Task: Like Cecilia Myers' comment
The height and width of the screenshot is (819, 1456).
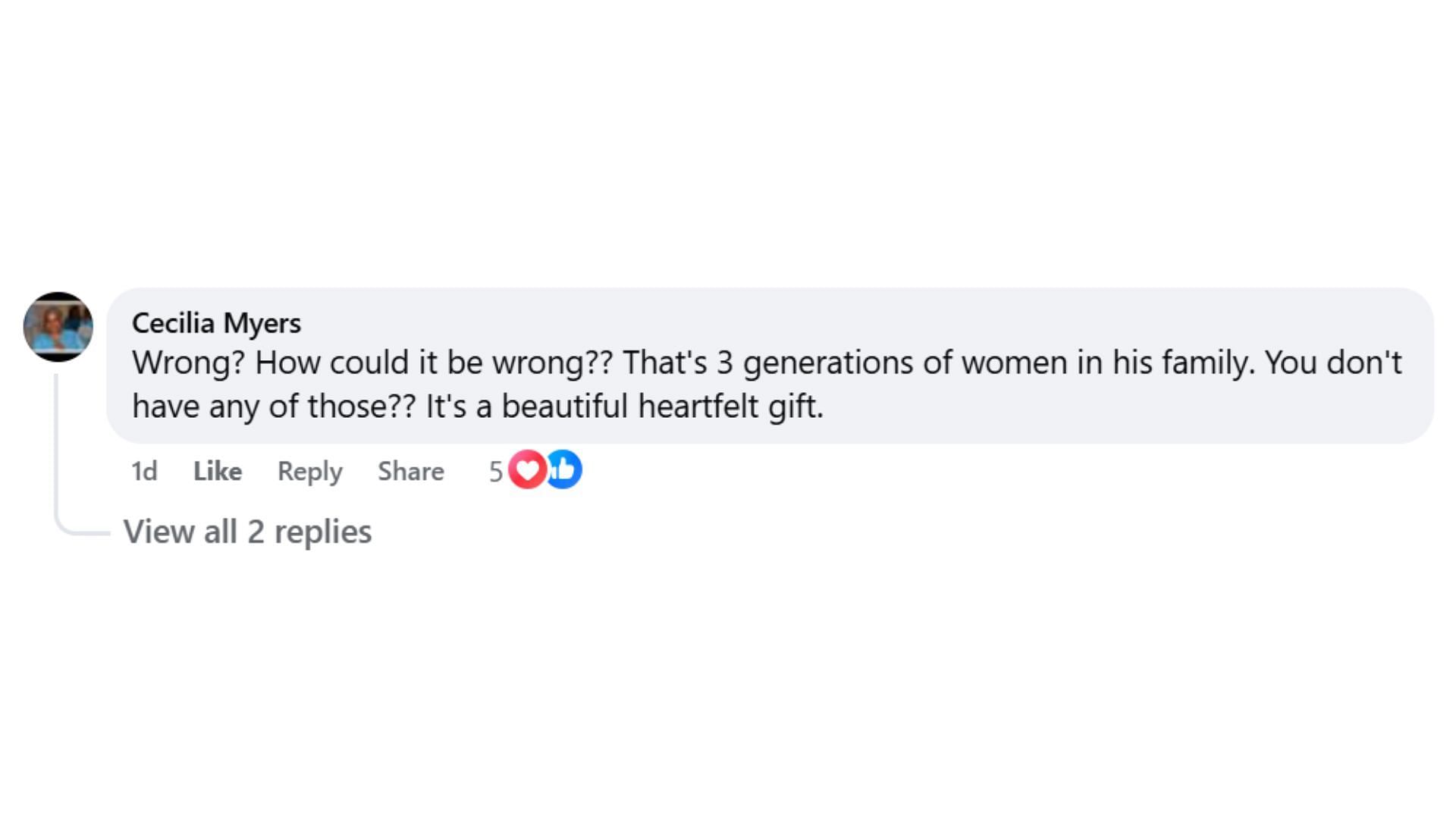Action: [x=218, y=471]
